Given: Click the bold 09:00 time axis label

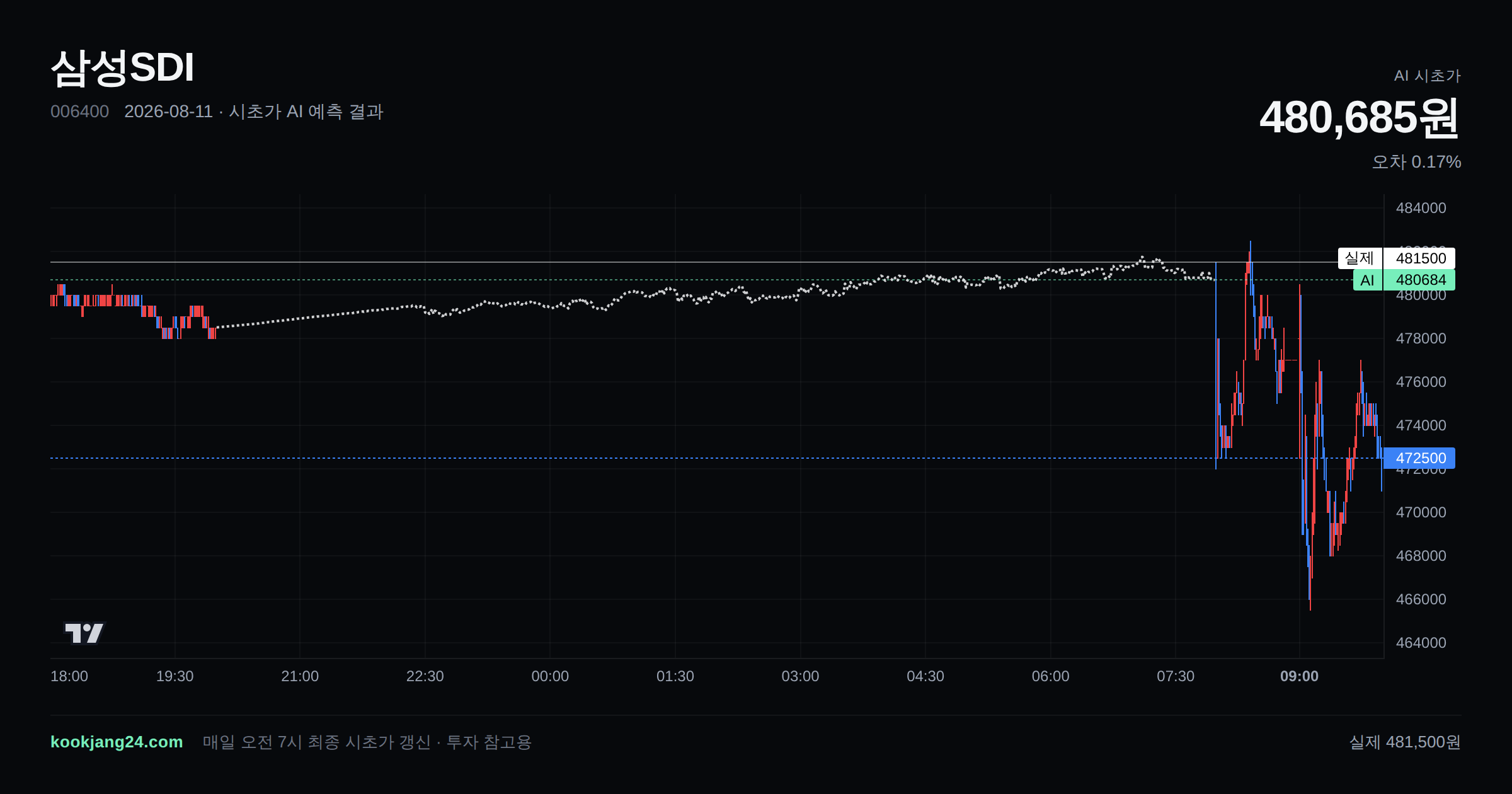Looking at the screenshot, I should pyautogui.click(x=1299, y=676).
